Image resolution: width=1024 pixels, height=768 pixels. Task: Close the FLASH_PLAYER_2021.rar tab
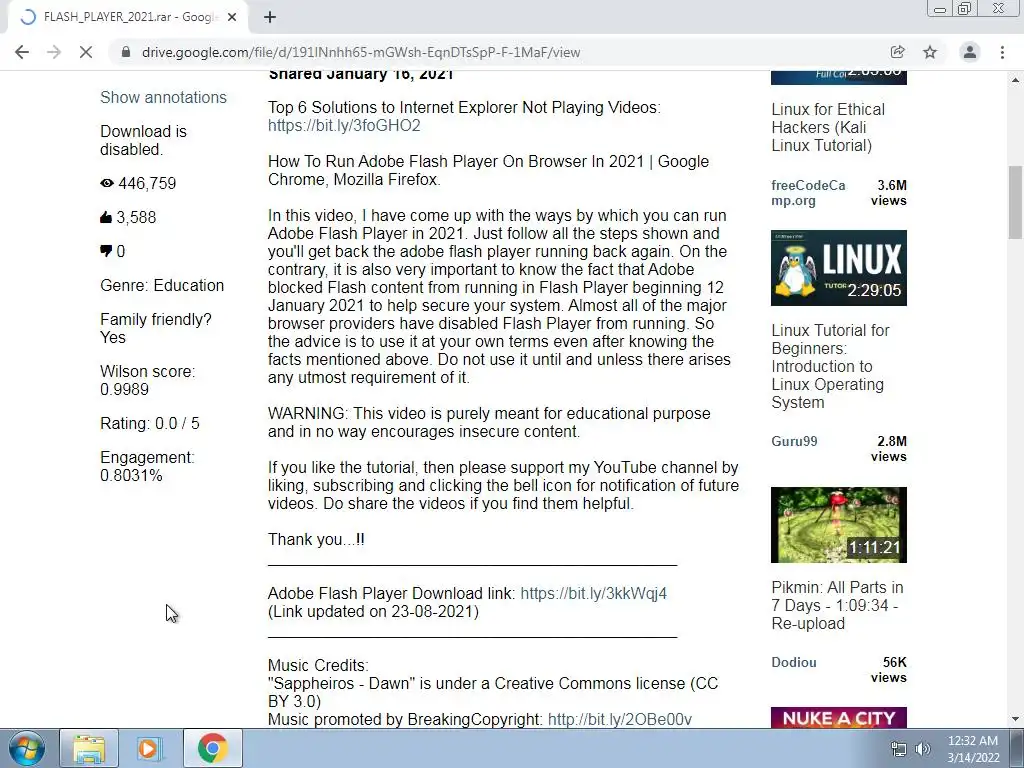pyautogui.click(x=232, y=17)
